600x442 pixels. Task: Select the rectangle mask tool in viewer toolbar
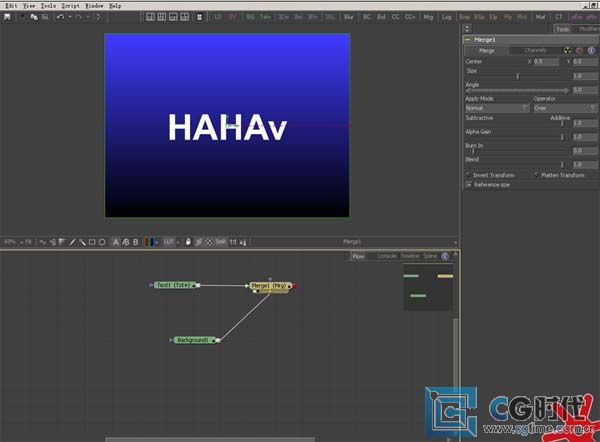pos(92,242)
